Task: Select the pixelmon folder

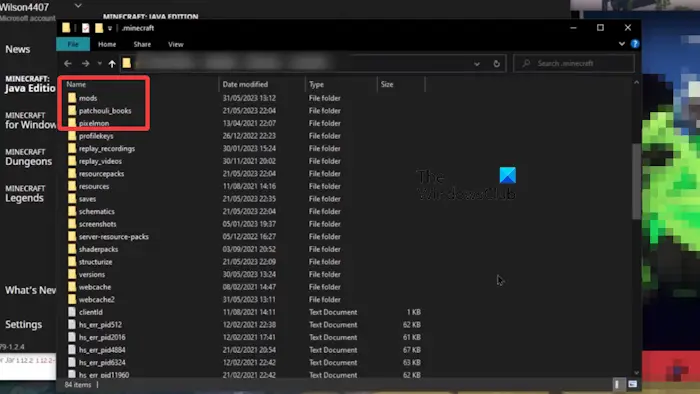Action: pyautogui.click(x=94, y=123)
